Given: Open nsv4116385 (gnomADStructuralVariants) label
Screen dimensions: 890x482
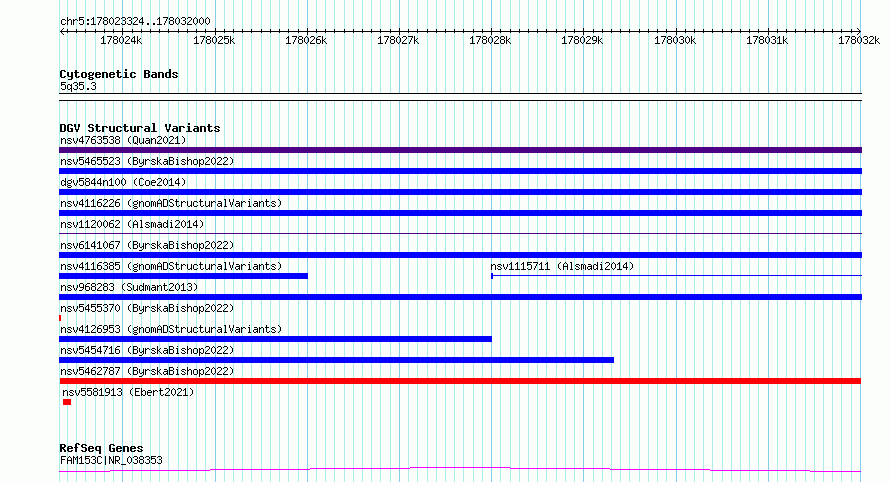Looking at the screenshot, I should point(171,266).
